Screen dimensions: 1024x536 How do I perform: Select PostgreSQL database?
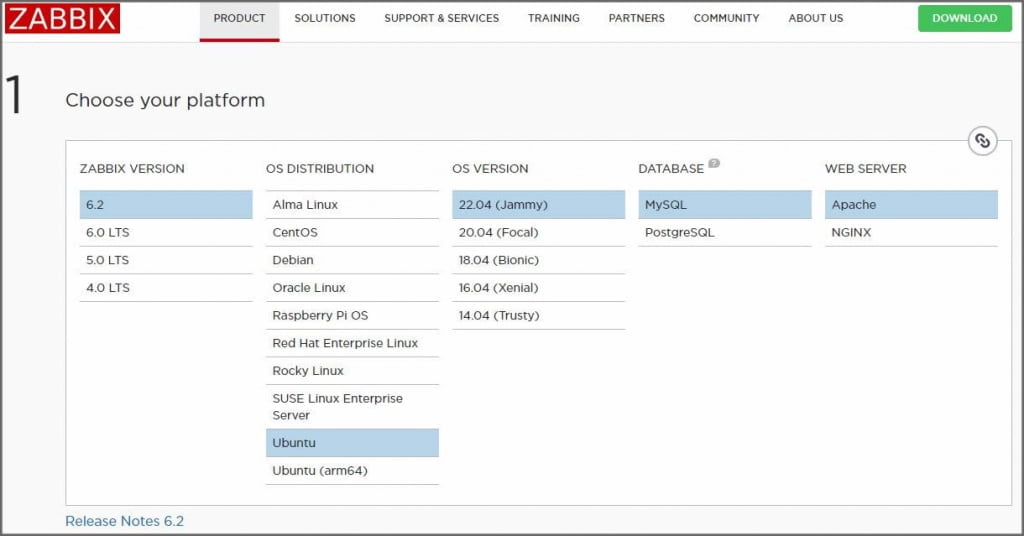click(x=725, y=232)
